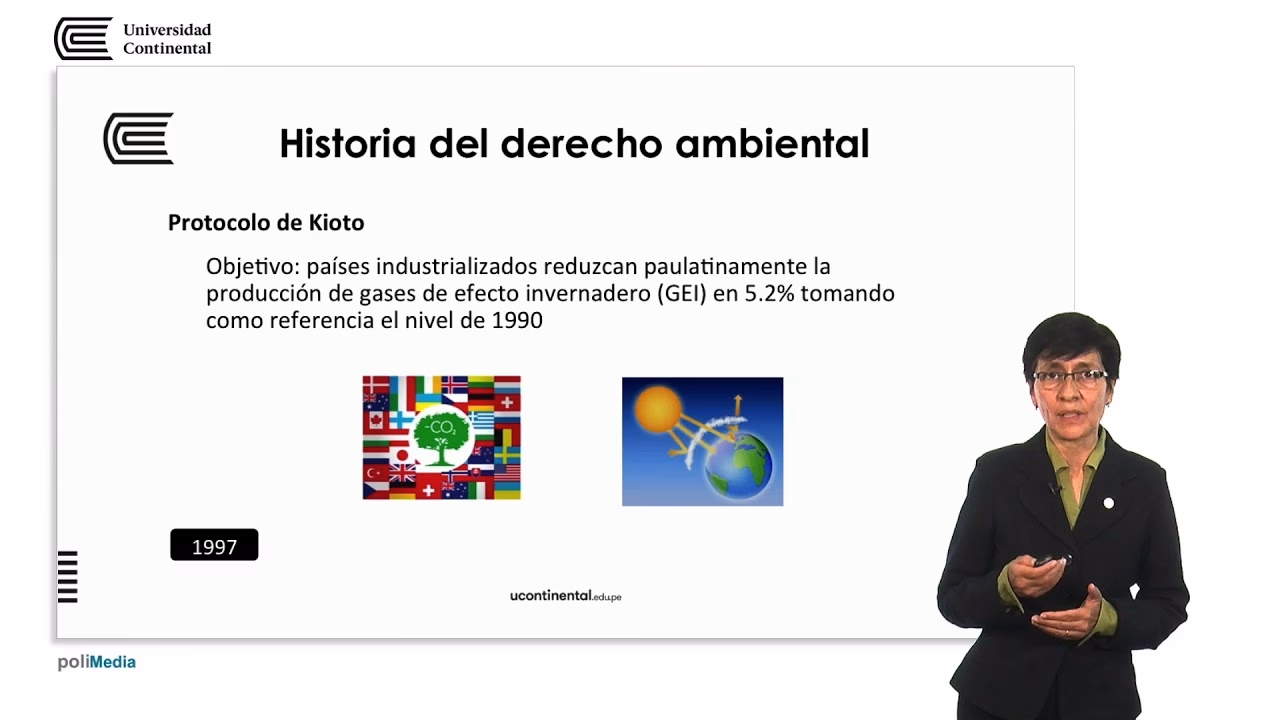This screenshot has width=1280, height=720.
Task: Click the poliMedia logo bottom left
Action: pos(95,661)
